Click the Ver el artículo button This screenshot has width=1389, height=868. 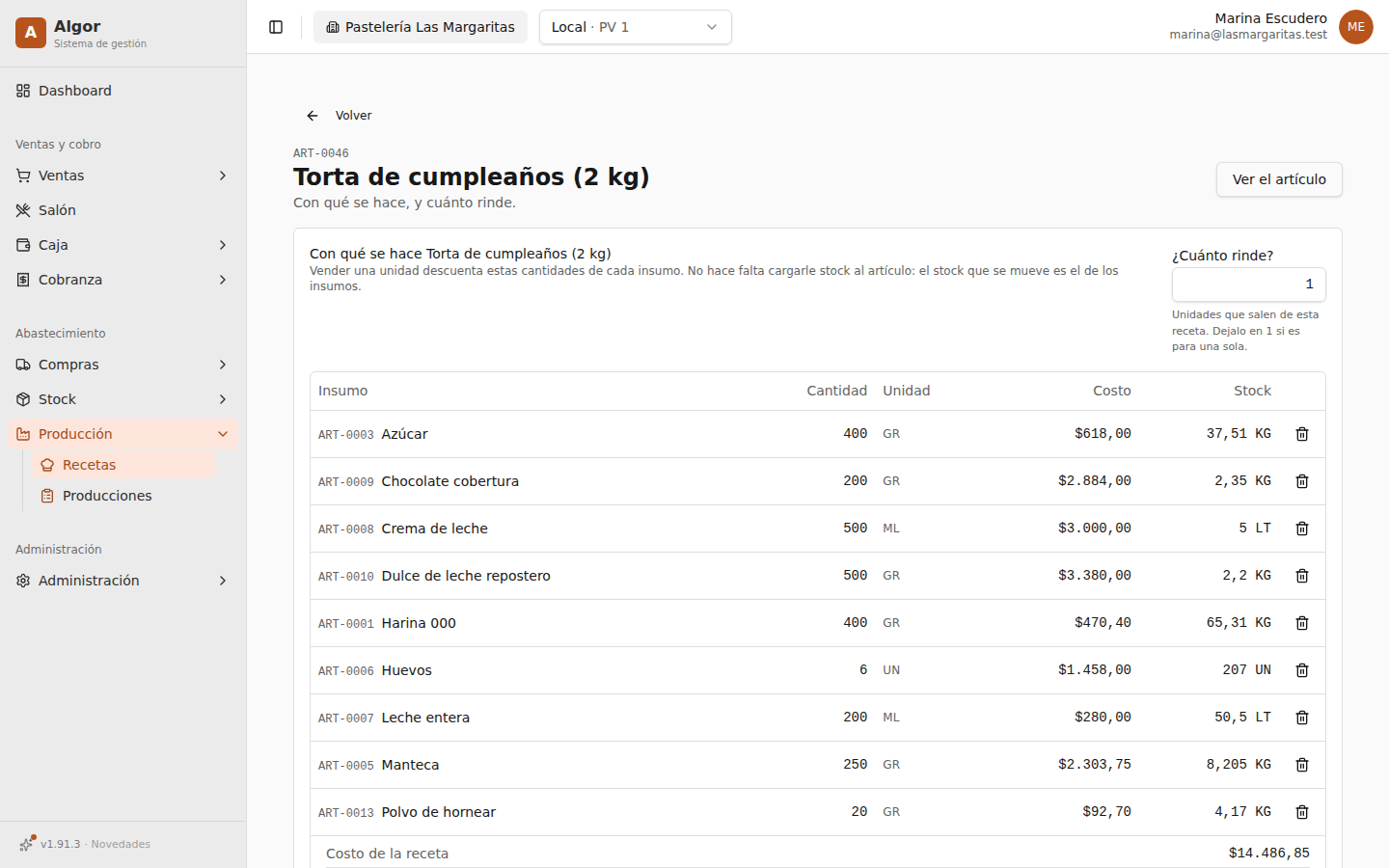pyautogui.click(x=1279, y=179)
